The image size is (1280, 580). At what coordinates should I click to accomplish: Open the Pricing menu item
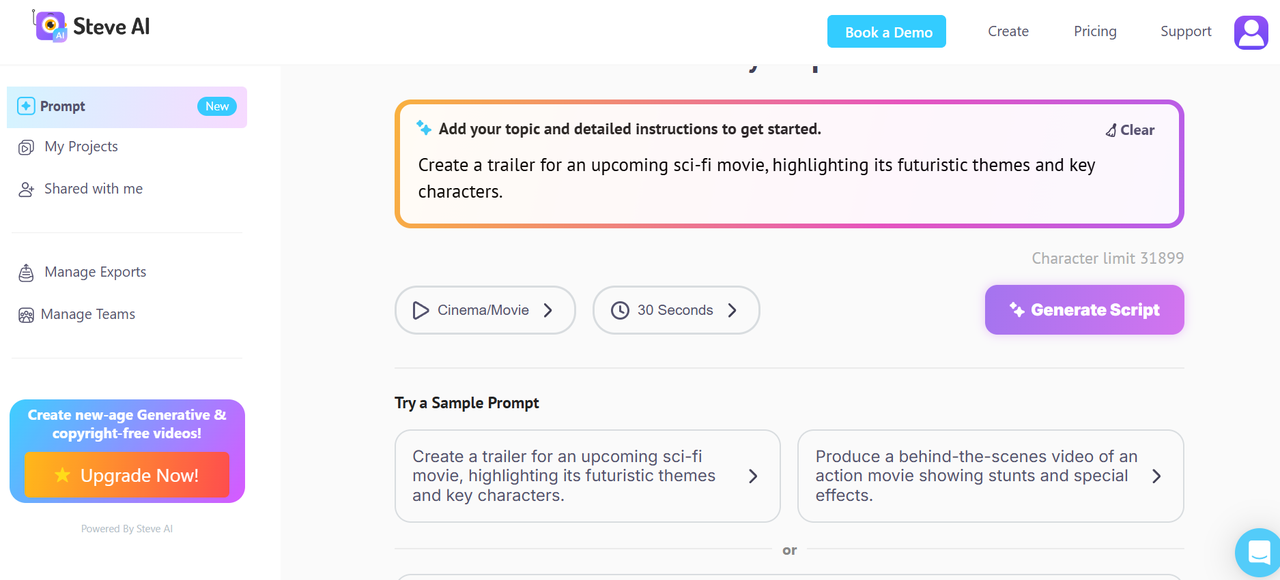point(1095,32)
